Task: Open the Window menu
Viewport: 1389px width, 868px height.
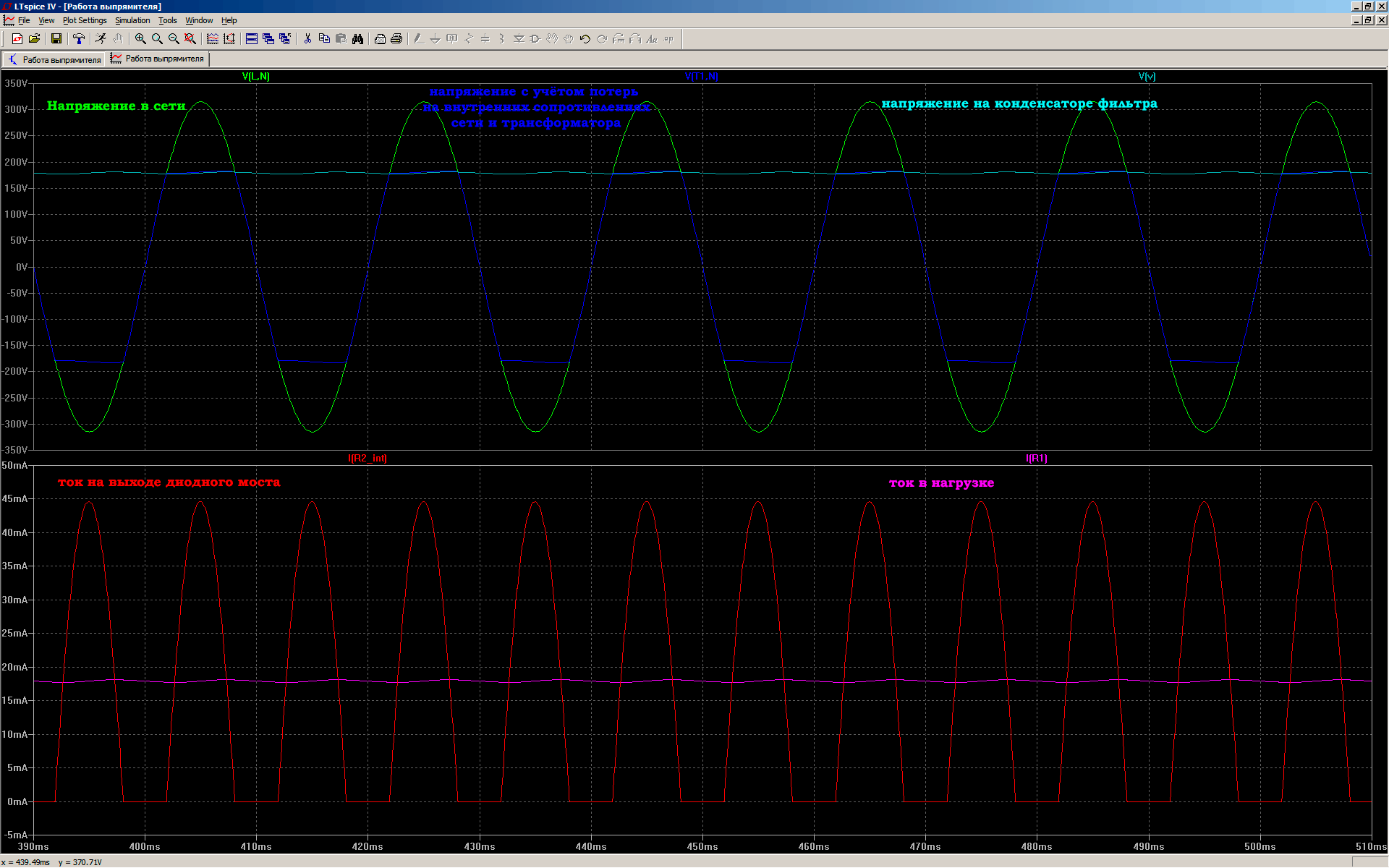Action: click(x=199, y=20)
